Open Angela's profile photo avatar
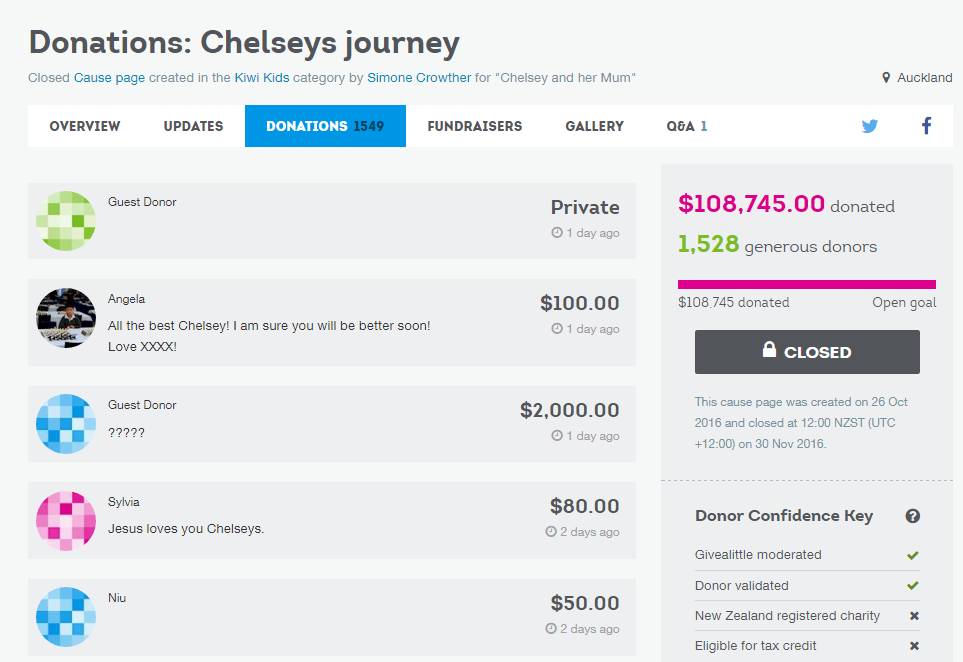 [66, 318]
